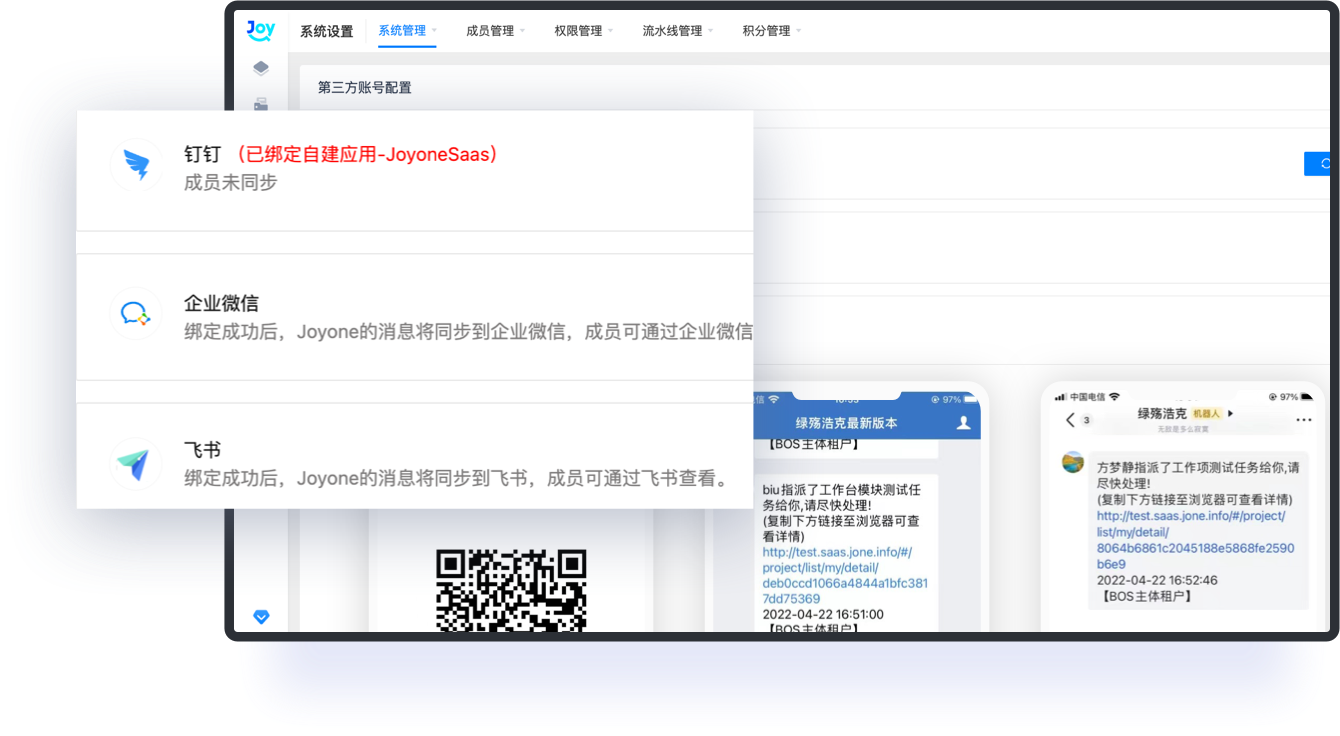Click the Joy logo icon
The height and width of the screenshot is (736, 1340).
pos(261,30)
